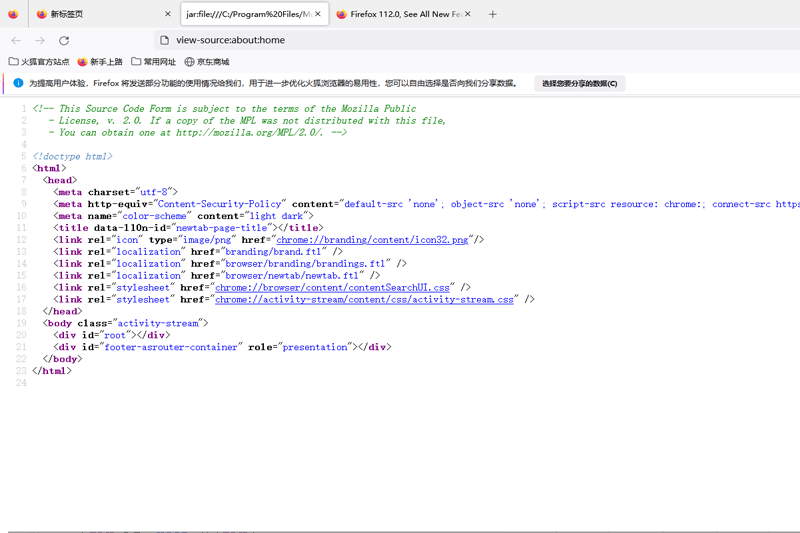Open the activity-stream.css stylesheet link

364,299
